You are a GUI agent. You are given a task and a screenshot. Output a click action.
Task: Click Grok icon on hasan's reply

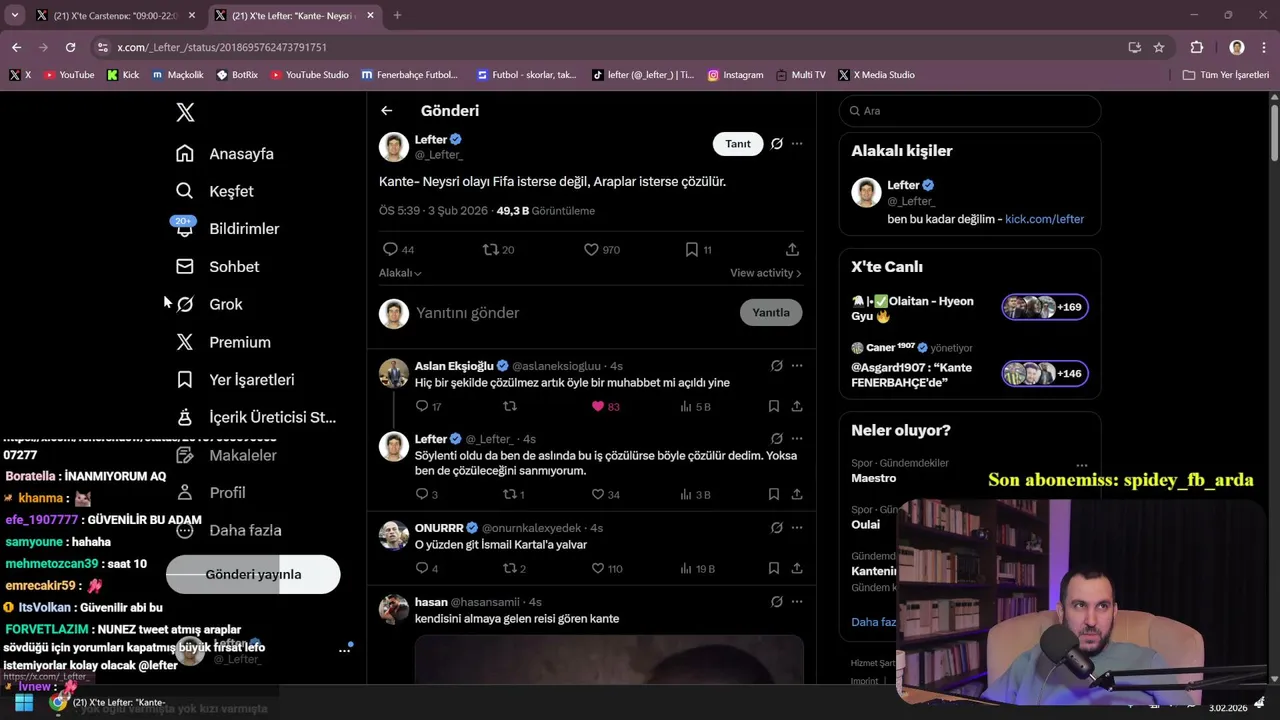tap(776, 602)
